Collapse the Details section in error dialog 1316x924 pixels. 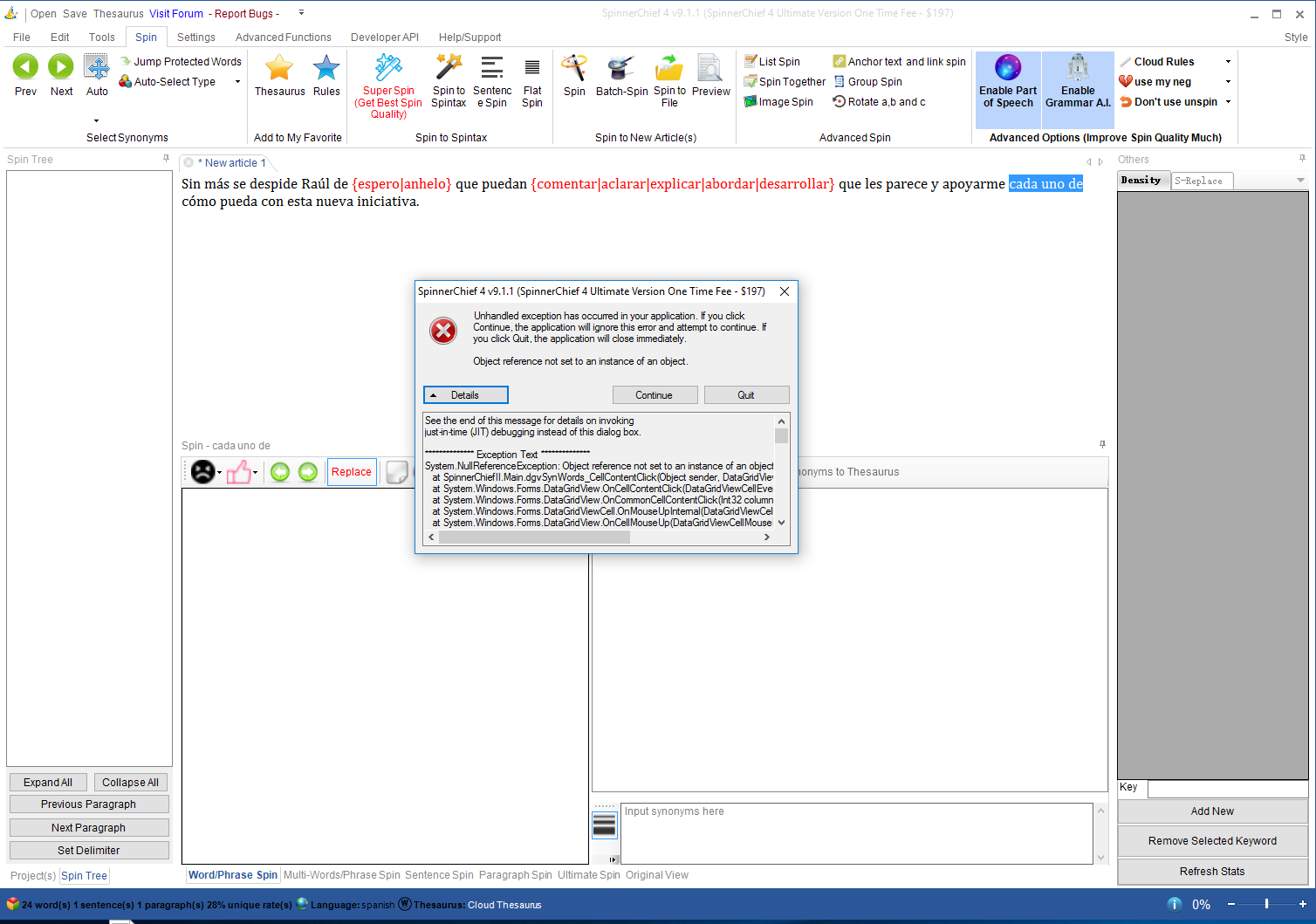pos(465,395)
